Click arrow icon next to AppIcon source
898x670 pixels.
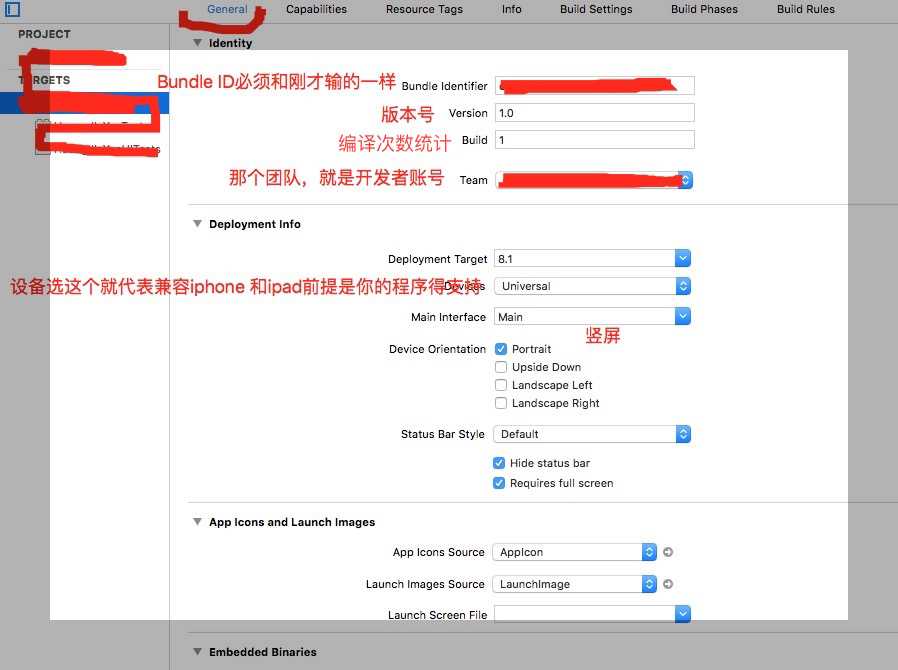(x=668, y=552)
